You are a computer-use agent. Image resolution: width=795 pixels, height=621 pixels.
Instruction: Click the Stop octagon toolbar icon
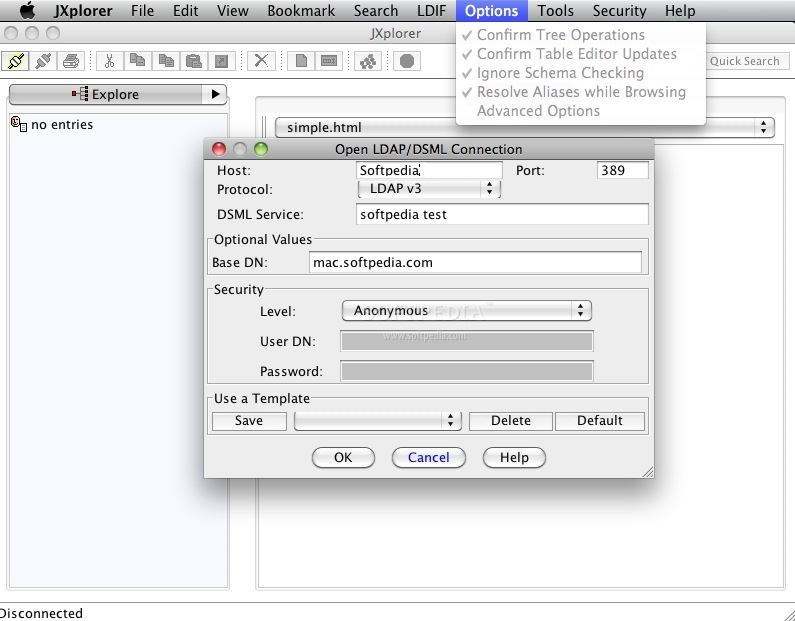pos(407,61)
